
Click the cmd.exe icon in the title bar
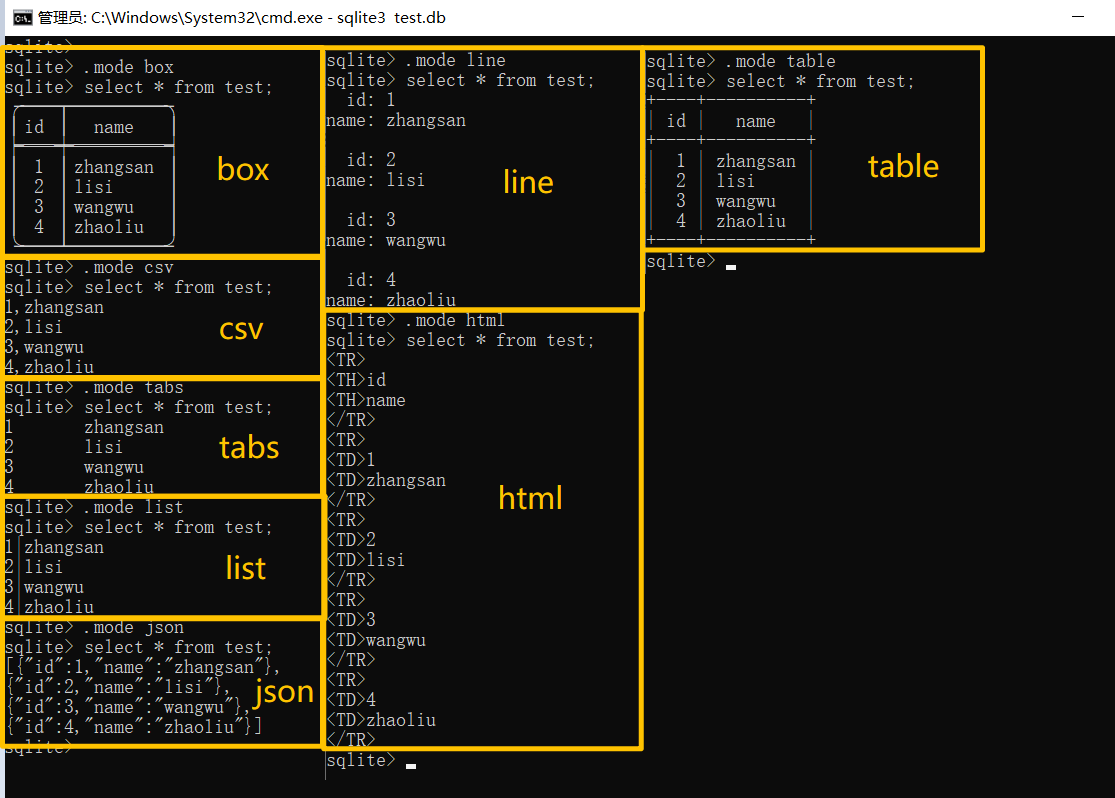point(23,18)
